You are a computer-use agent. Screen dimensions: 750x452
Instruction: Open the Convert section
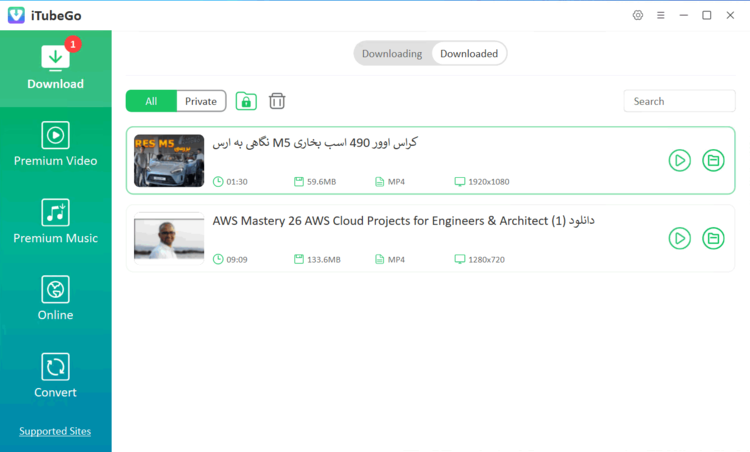55,375
